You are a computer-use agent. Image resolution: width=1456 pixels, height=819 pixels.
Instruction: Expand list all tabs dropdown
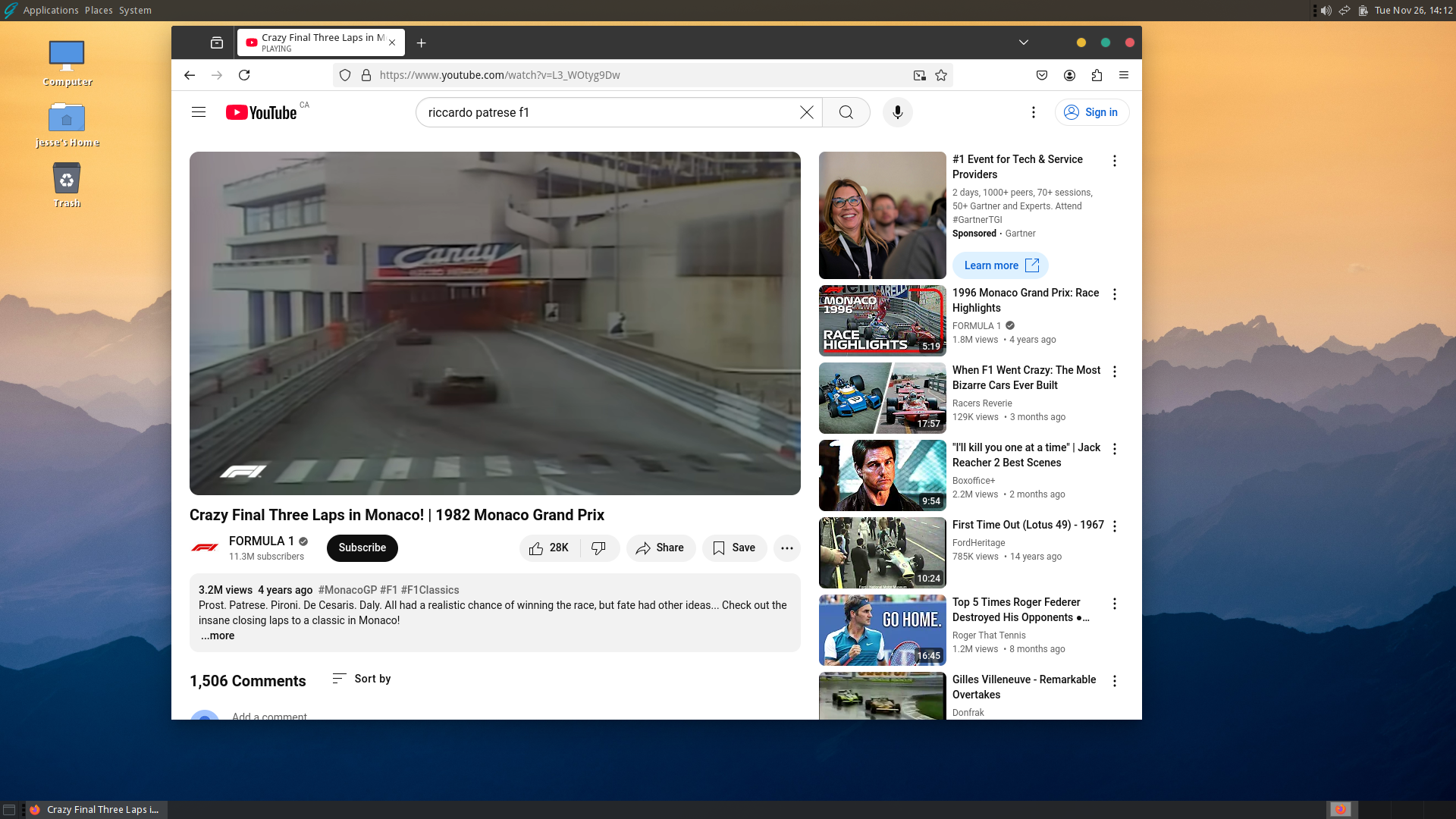(x=1024, y=42)
